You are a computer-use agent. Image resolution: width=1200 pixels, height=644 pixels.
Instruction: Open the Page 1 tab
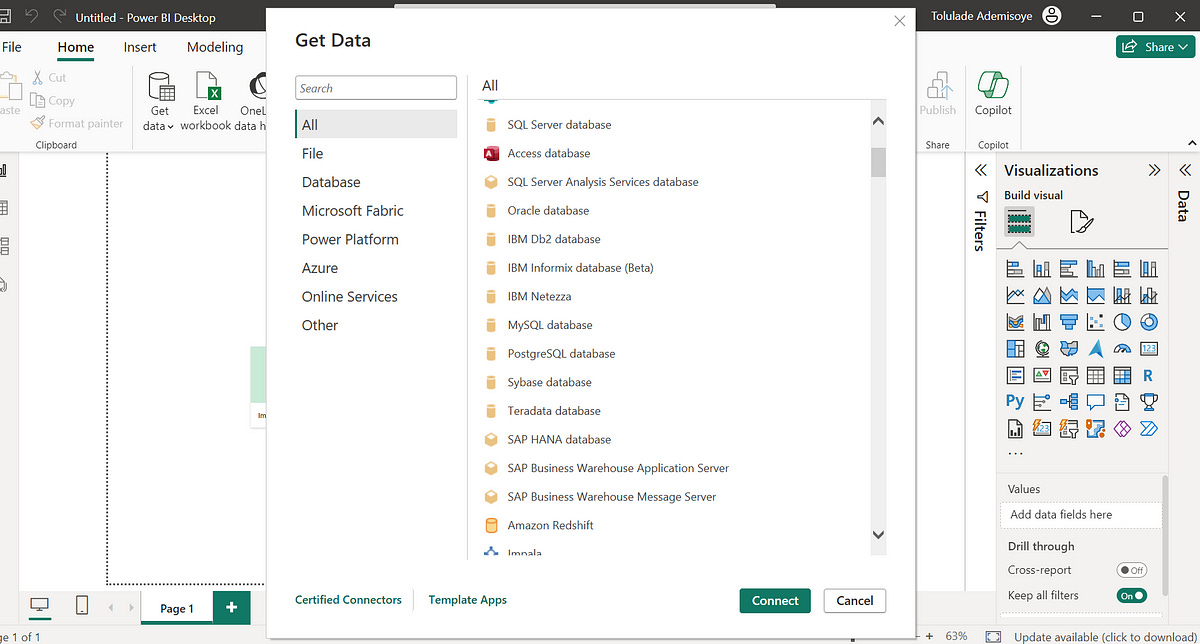click(x=176, y=608)
